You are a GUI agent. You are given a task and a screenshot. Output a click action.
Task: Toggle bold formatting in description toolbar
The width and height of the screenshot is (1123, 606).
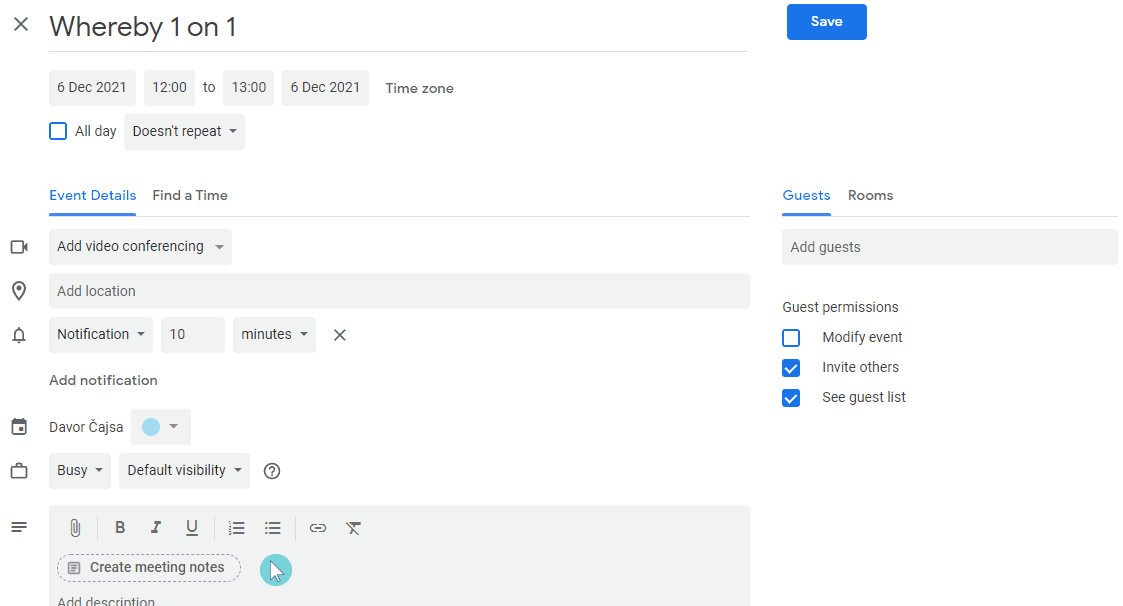pos(120,528)
